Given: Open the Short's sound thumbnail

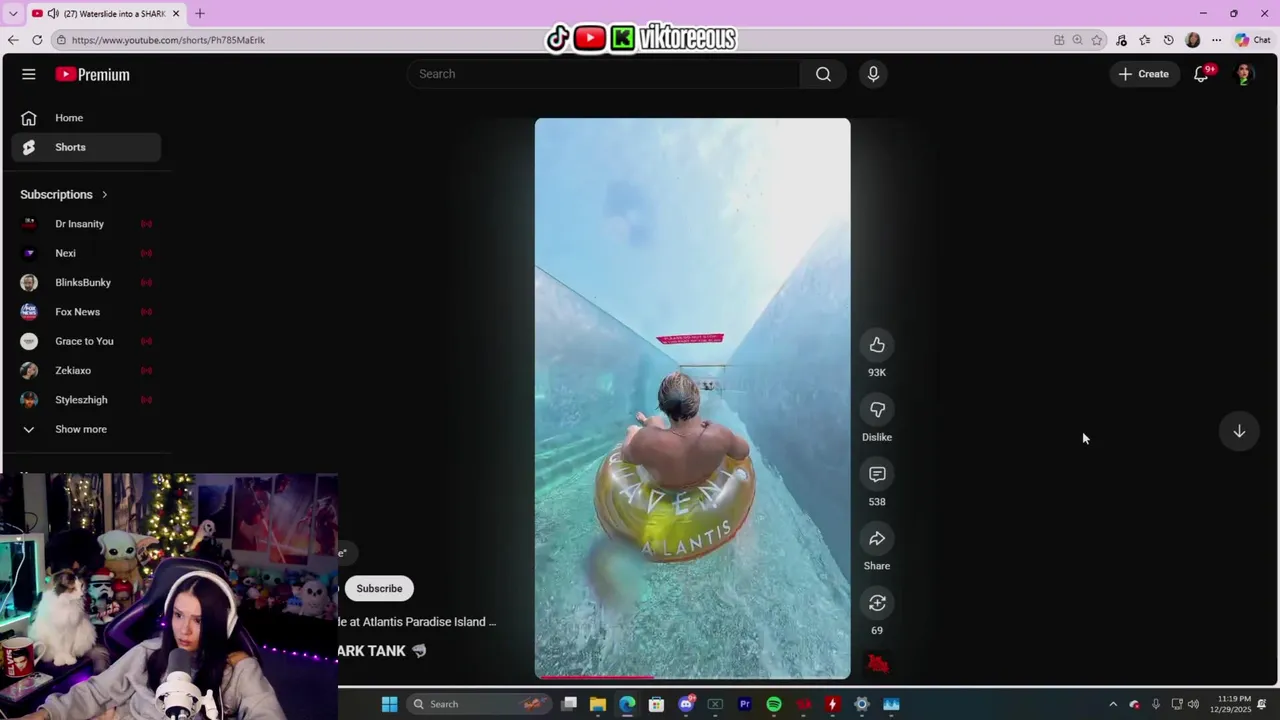Looking at the screenshot, I should [878, 664].
